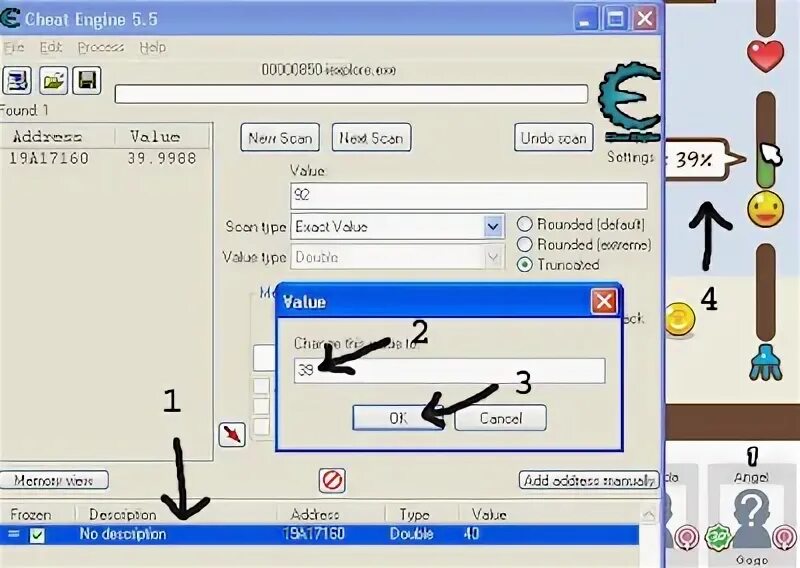The height and width of the screenshot is (568, 800).
Task: Select Rounded (default) radio option
Action: pyautogui.click(x=524, y=224)
